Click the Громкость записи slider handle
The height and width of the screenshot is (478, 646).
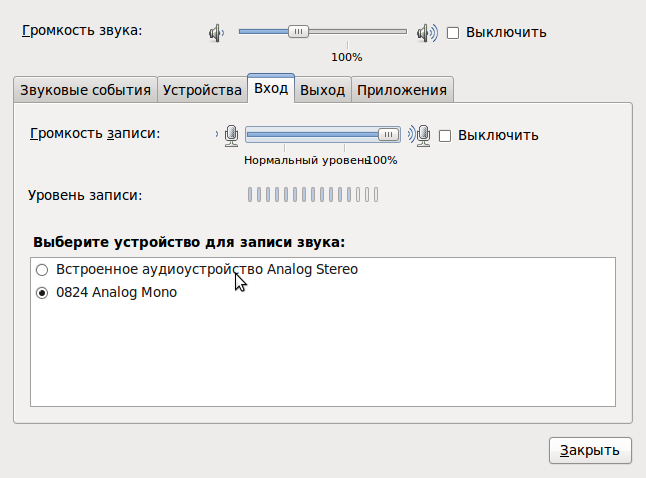[387, 135]
